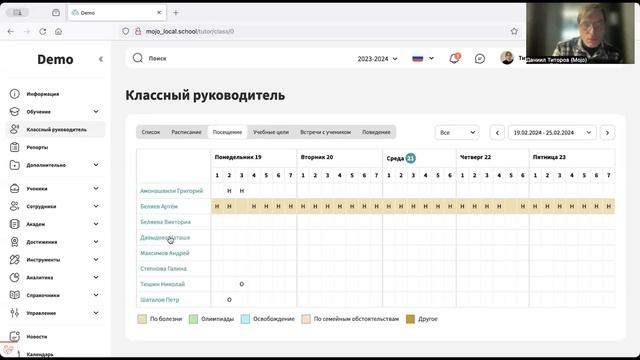The image size is (640, 360).
Task: Open the 19.02.2024 - 25.02.2024 date range dropdown
Action: click(552, 132)
